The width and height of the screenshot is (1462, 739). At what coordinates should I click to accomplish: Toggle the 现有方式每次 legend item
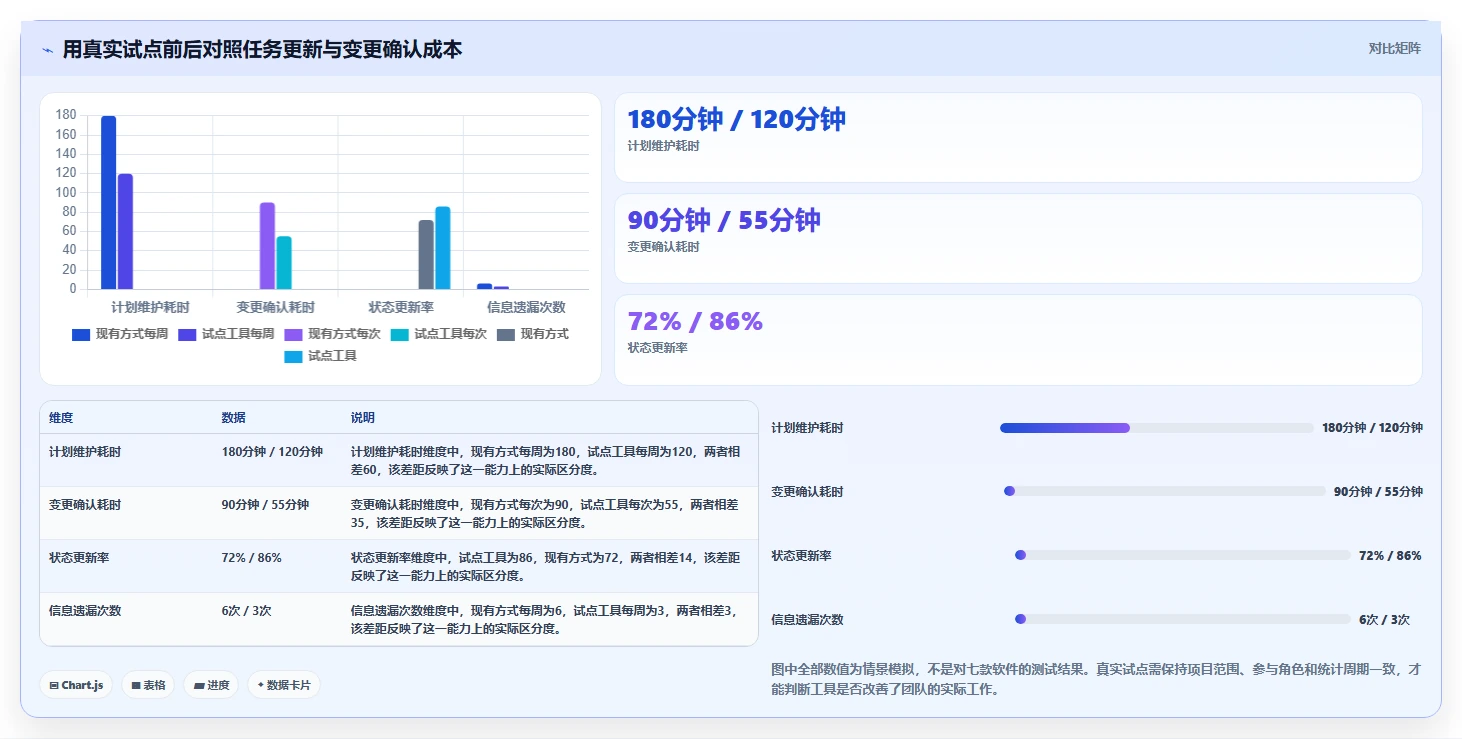[332, 334]
